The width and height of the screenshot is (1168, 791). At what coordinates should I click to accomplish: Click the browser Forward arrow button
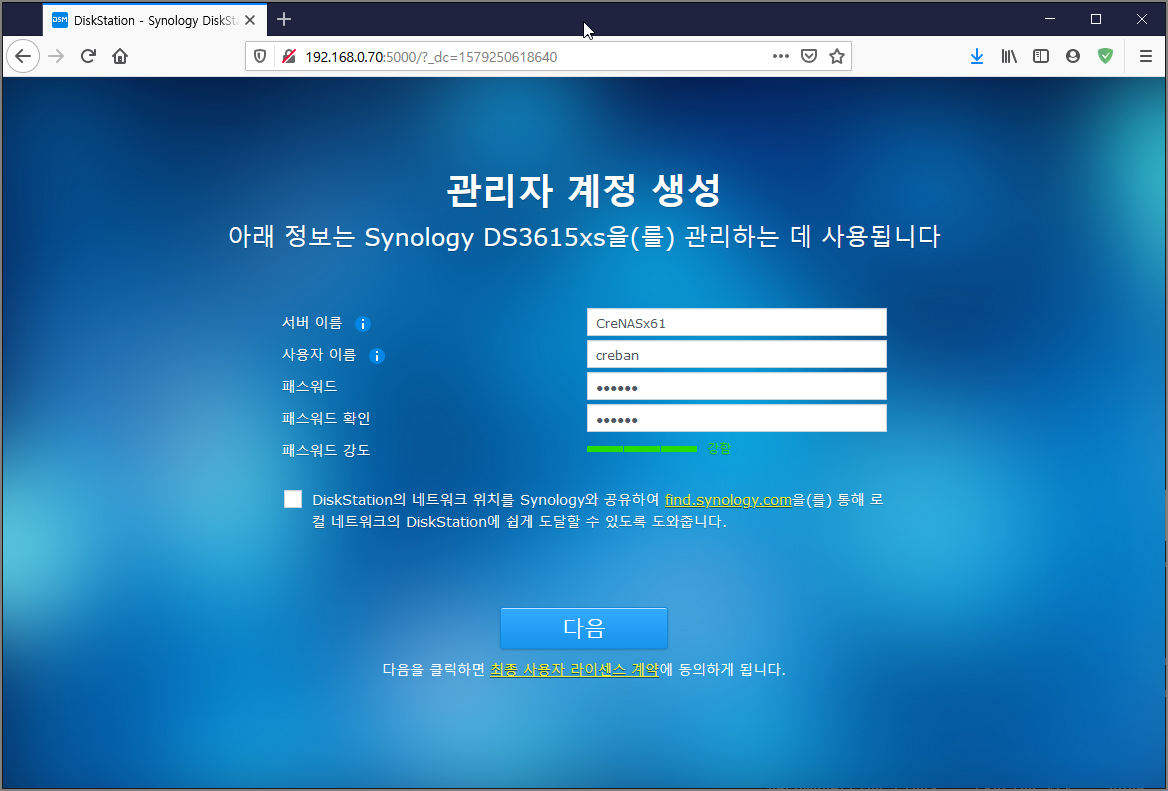56,57
